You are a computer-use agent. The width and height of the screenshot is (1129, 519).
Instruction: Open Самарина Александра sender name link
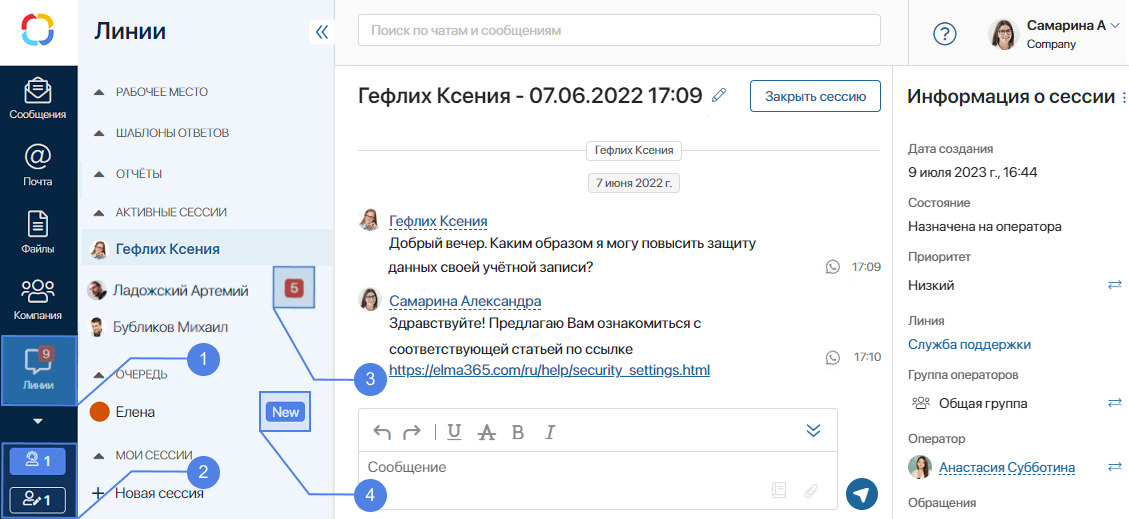tap(465, 301)
